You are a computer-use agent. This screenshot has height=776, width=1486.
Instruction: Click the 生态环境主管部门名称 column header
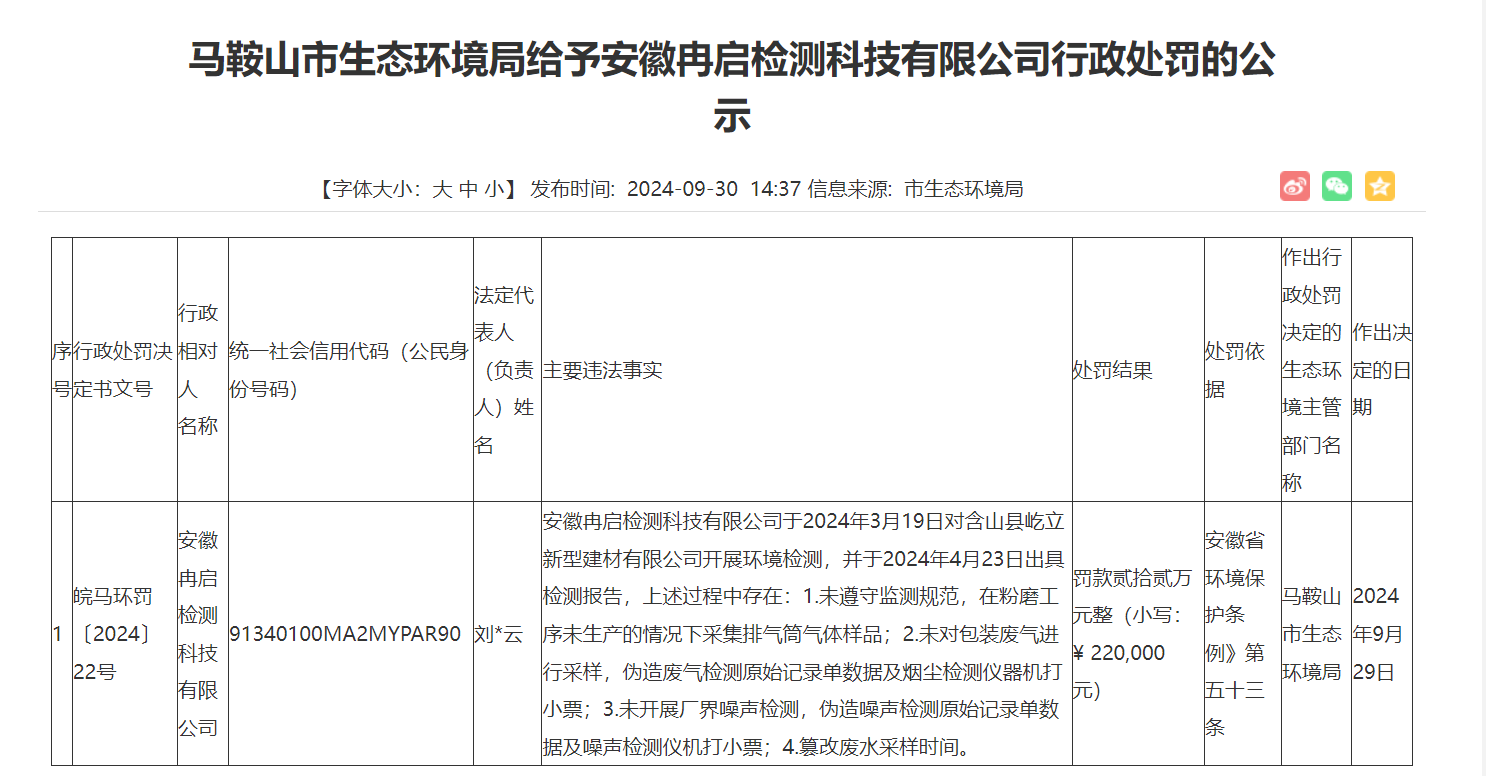(1316, 370)
